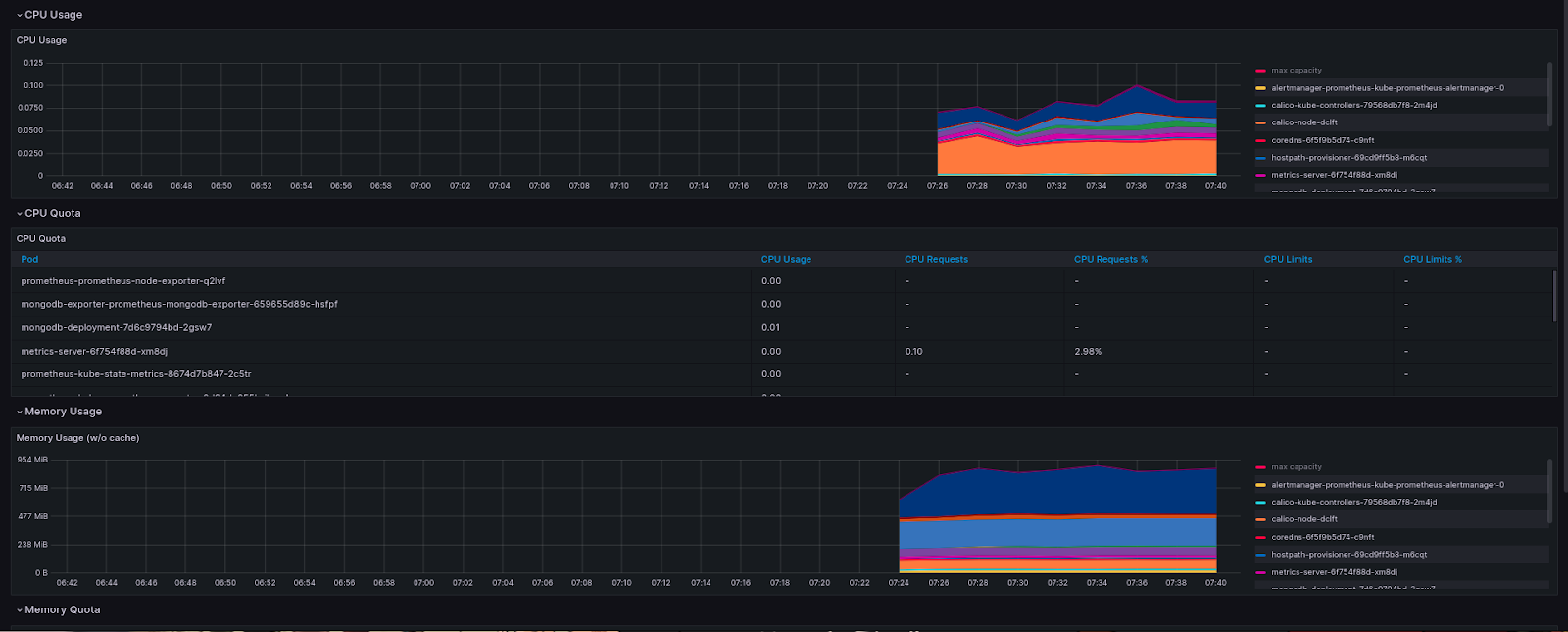Isolate coredns-6f5f9b5d74-c9nft series in CPU Usage legend
This screenshot has width=1568, height=632.
coord(1323,140)
